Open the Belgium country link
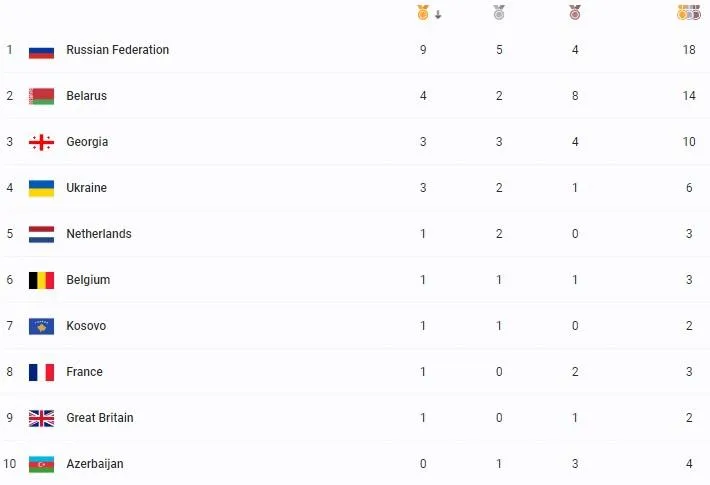Image resolution: width=710 pixels, height=485 pixels. click(88, 280)
